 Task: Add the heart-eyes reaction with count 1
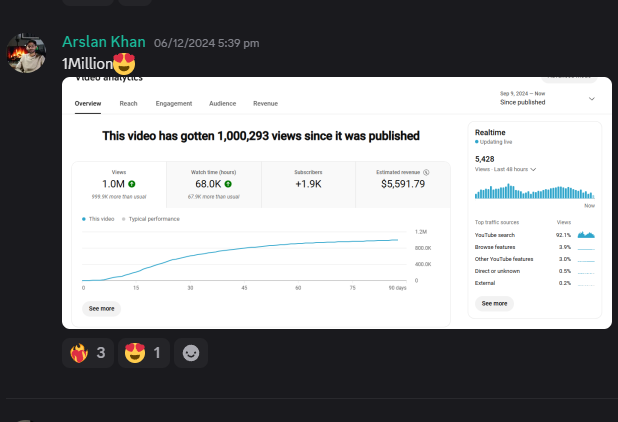[144, 353]
